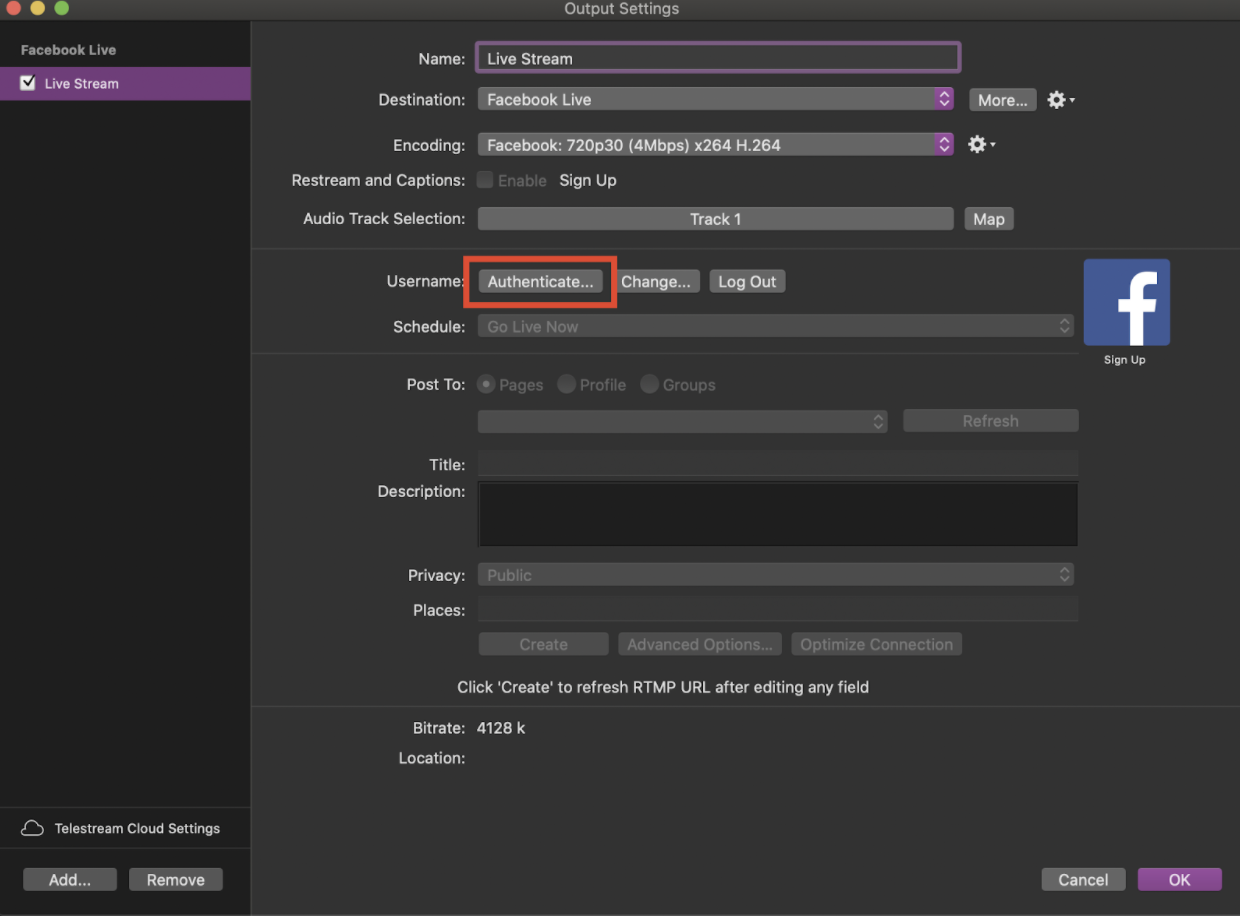Open the Destination dropdown

[715, 100]
